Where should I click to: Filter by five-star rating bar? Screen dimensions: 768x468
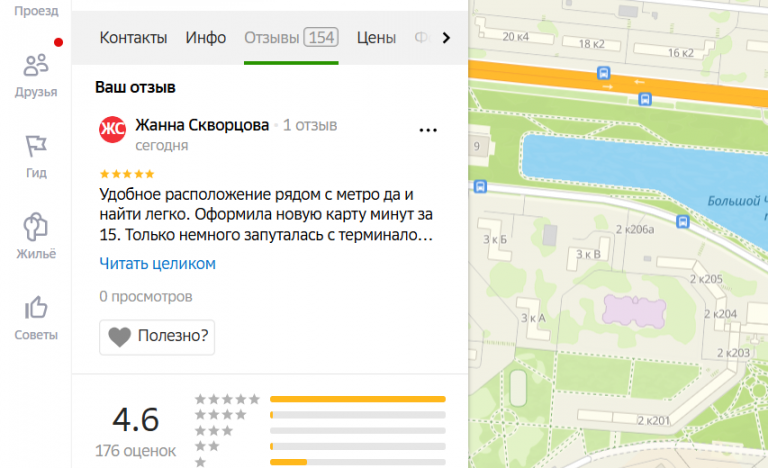pos(358,399)
